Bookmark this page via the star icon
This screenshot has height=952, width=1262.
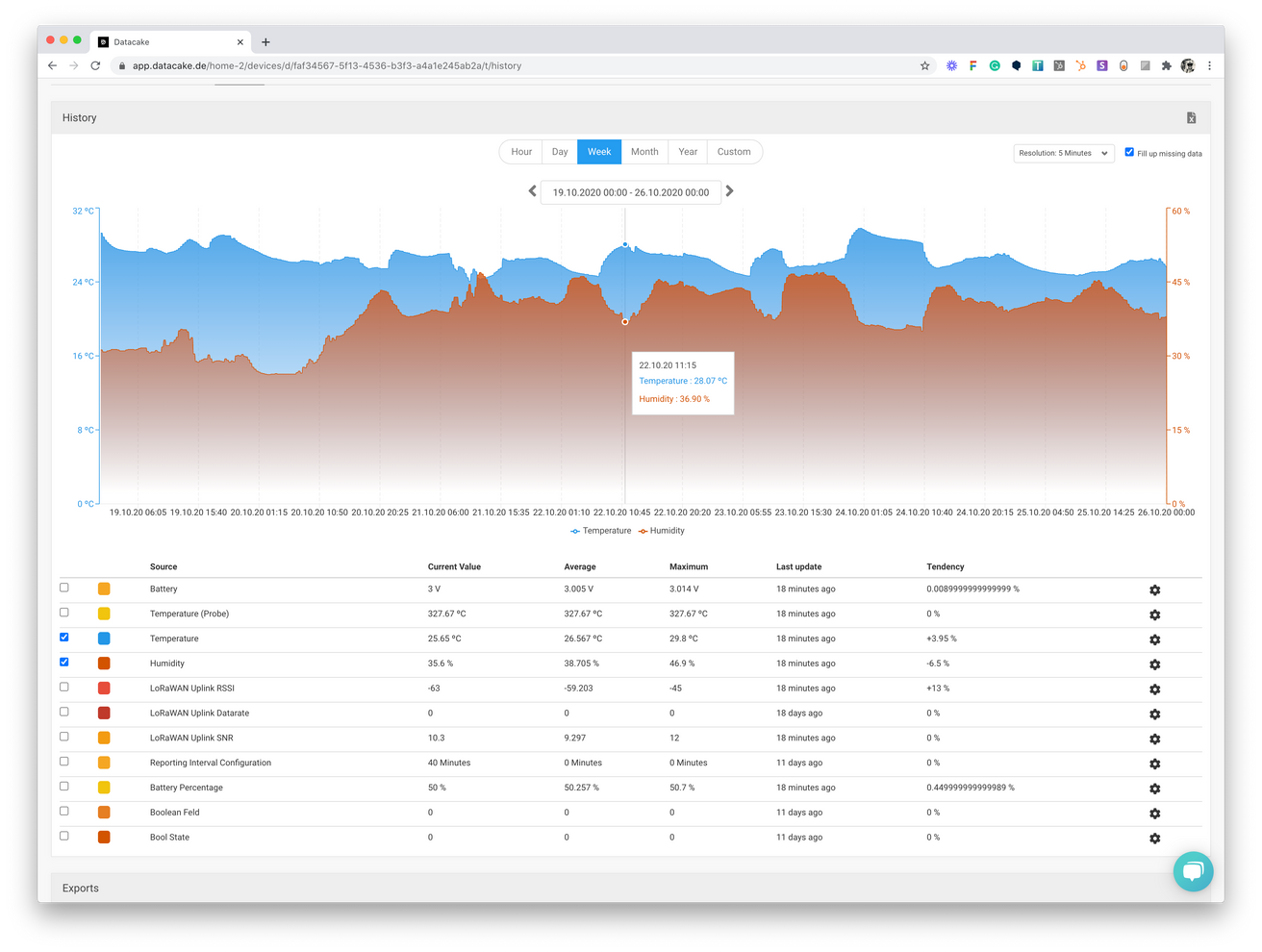coord(924,65)
